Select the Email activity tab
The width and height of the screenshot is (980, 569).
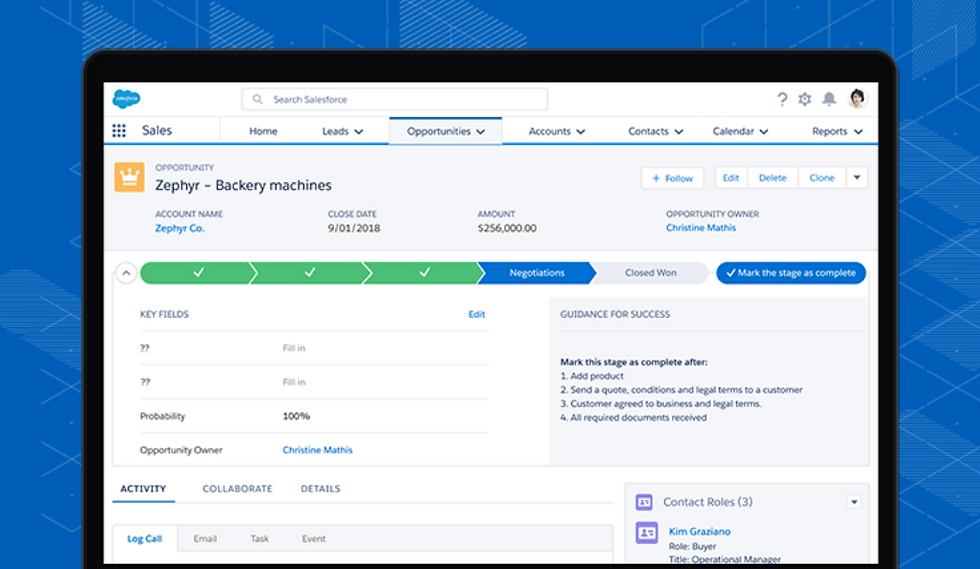[x=205, y=538]
